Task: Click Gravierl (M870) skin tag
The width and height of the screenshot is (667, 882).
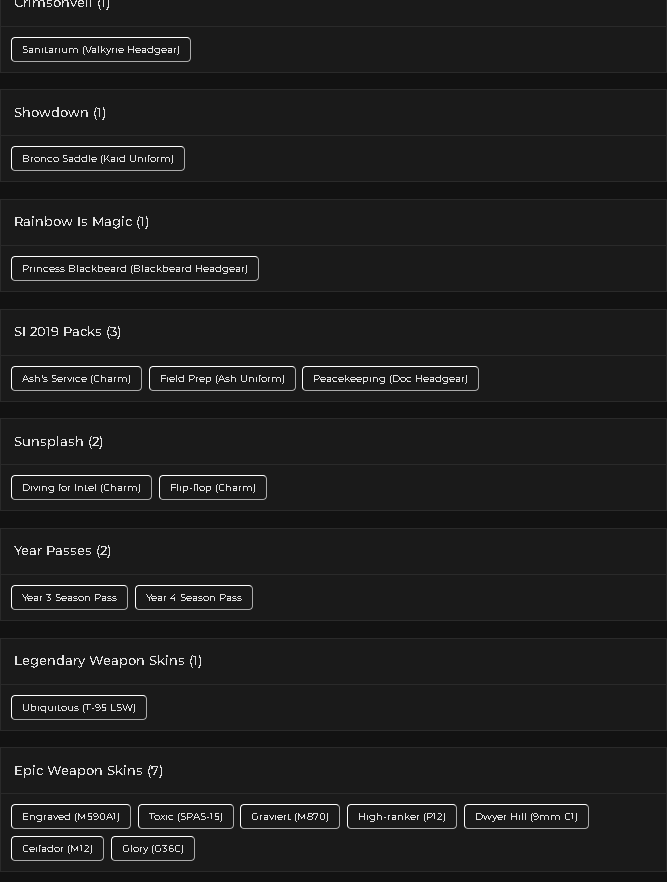Action: pos(290,816)
